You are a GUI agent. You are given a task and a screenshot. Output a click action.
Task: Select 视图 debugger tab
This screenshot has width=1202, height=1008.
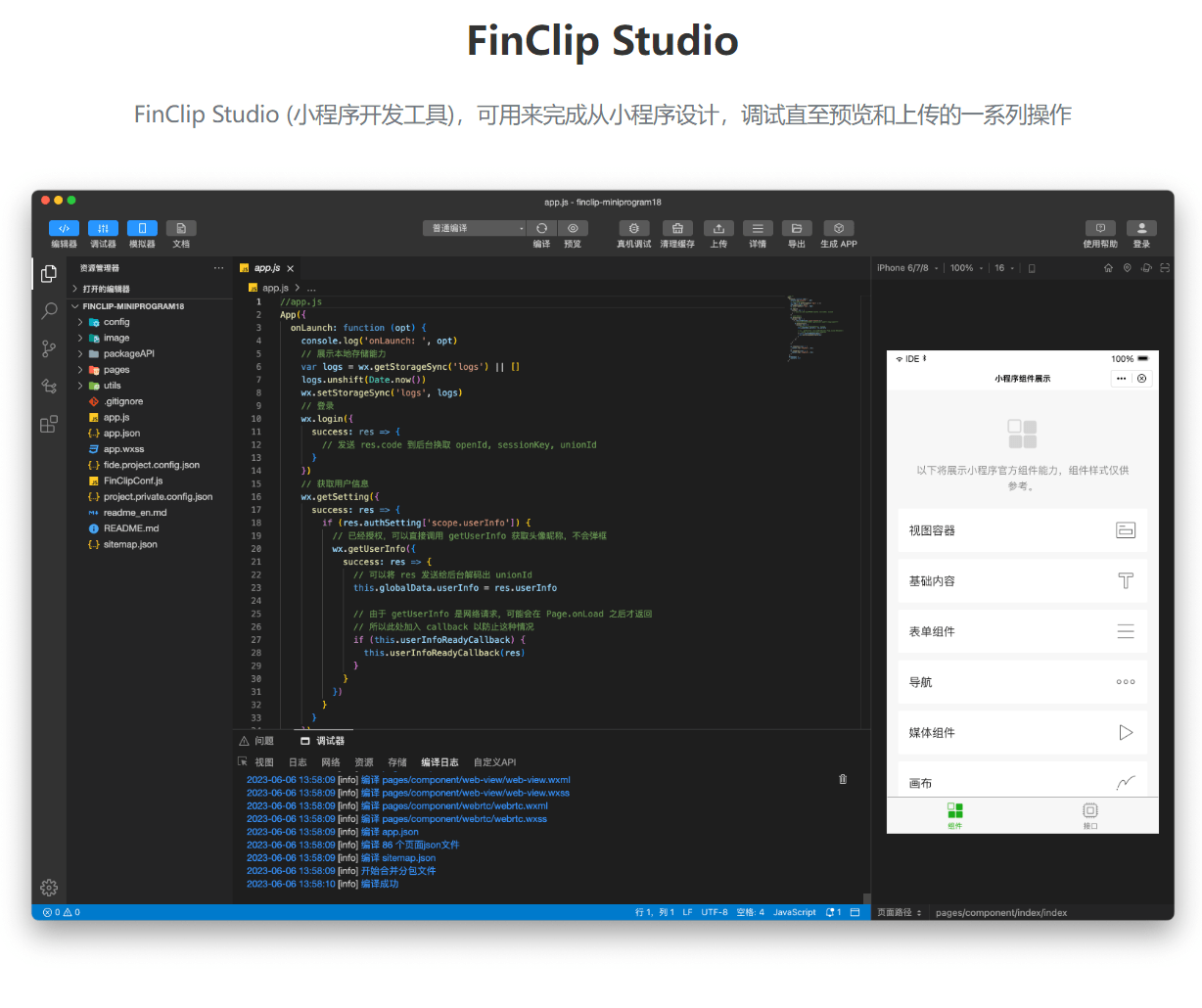pyautogui.click(x=264, y=762)
